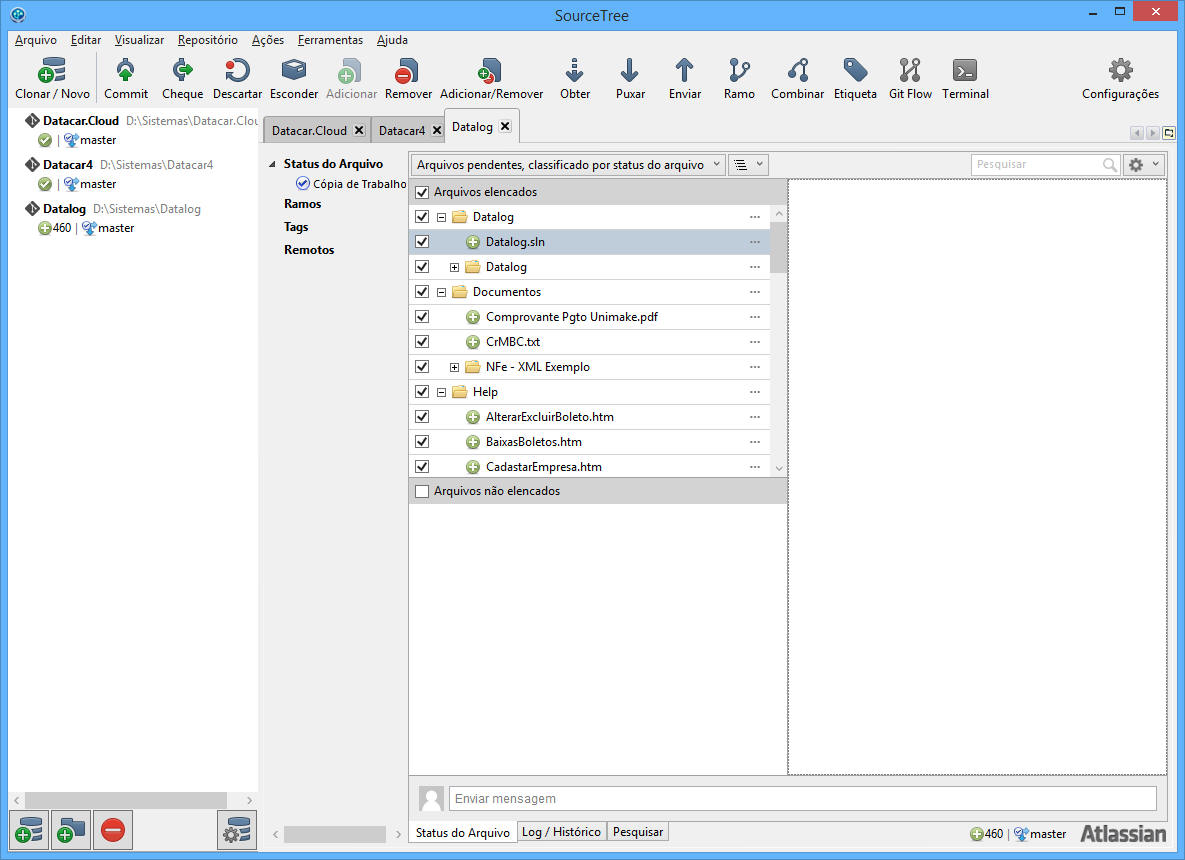Image resolution: width=1185 pixels, height=860 pixels.
Task: Click the add folder icon in bookmarks bar
Action: pos(71,830)
